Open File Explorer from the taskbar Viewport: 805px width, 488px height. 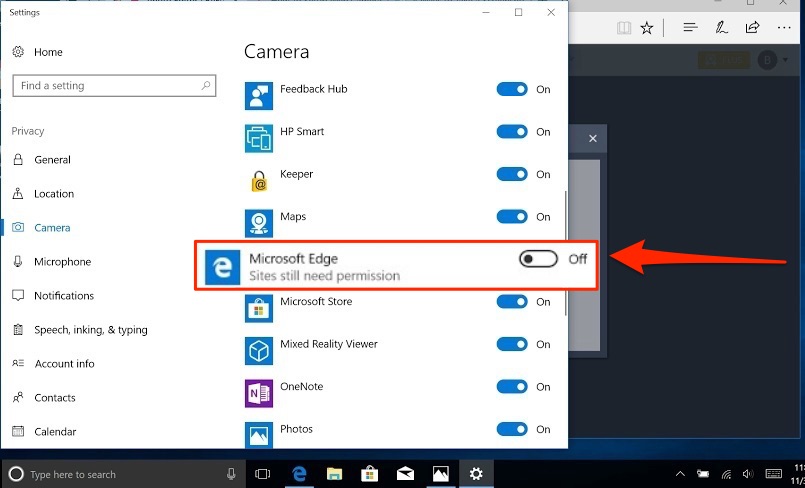(334, 474)
